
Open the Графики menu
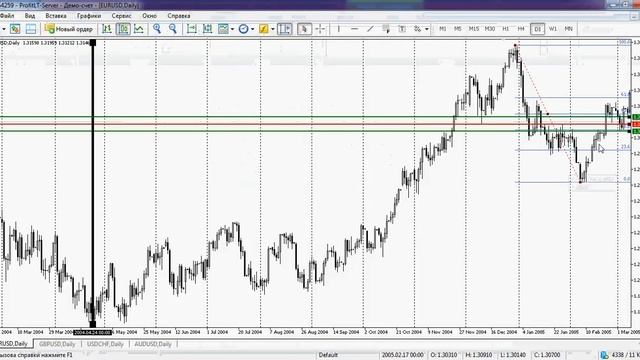pos(89,16)
